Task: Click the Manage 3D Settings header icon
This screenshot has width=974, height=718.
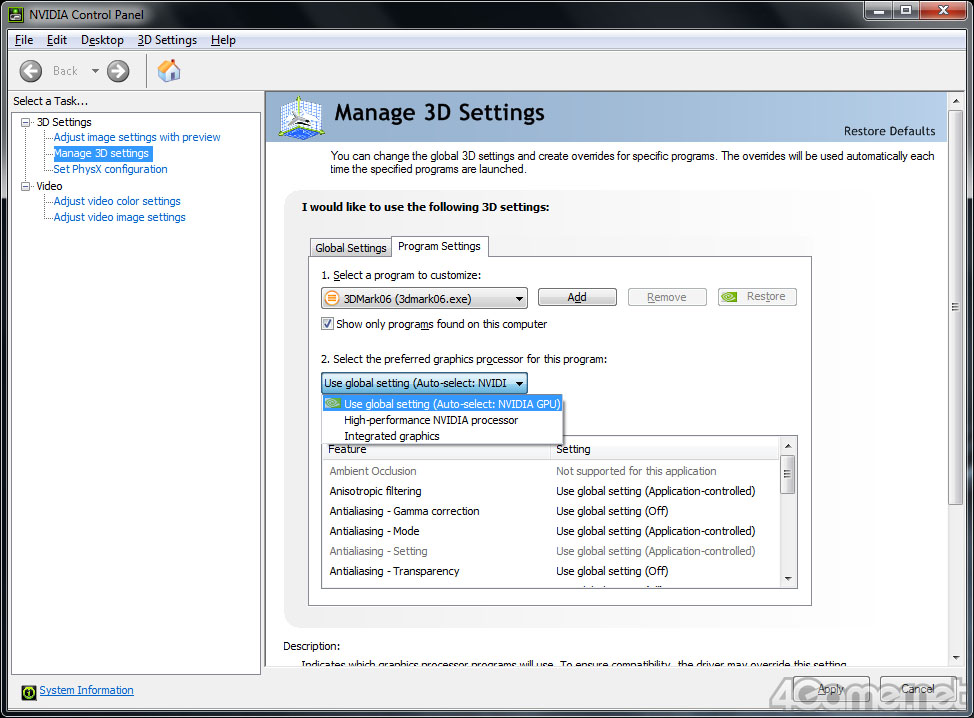Action: coord(301,117)
